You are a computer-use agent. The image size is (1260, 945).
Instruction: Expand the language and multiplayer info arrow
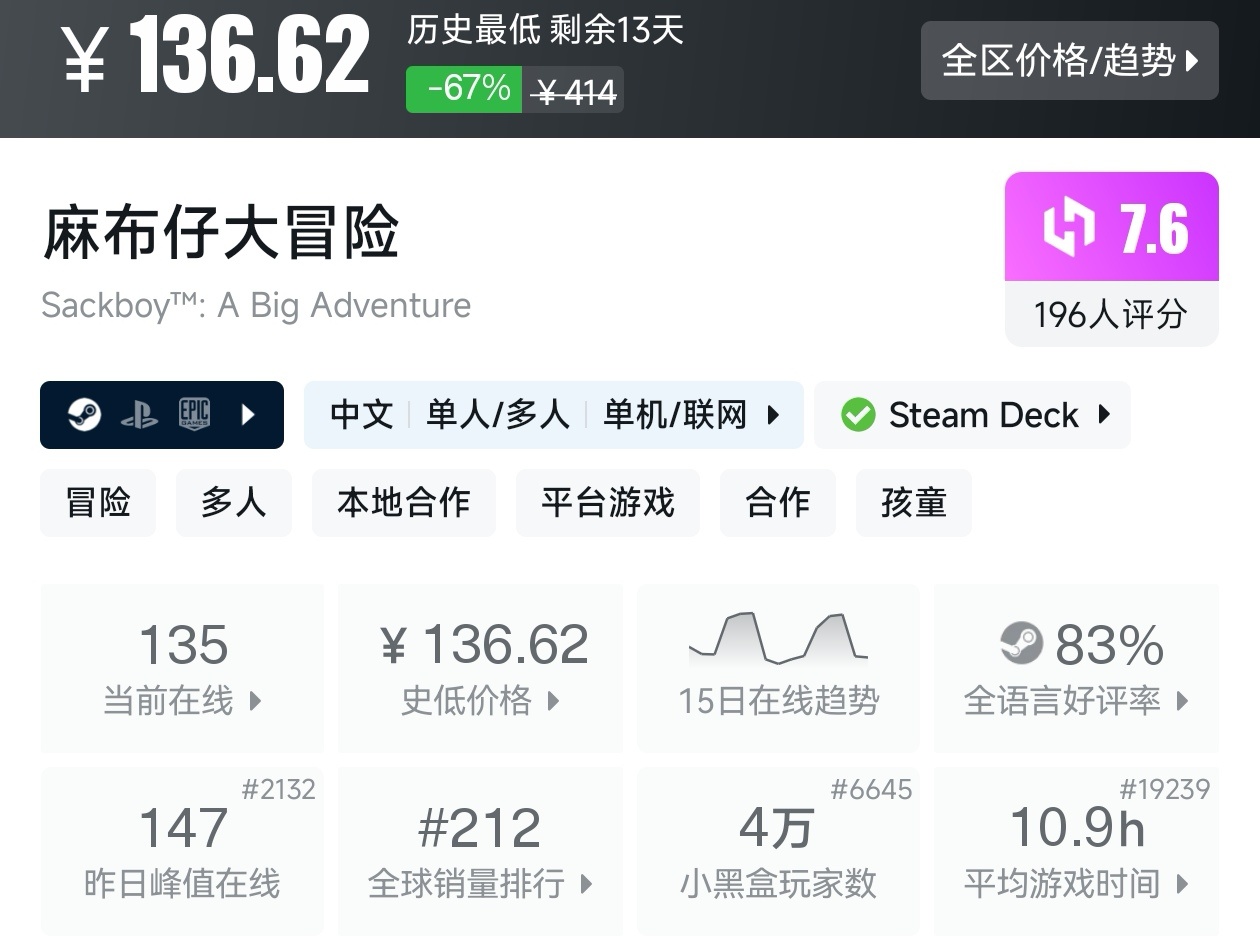[773, 414]
